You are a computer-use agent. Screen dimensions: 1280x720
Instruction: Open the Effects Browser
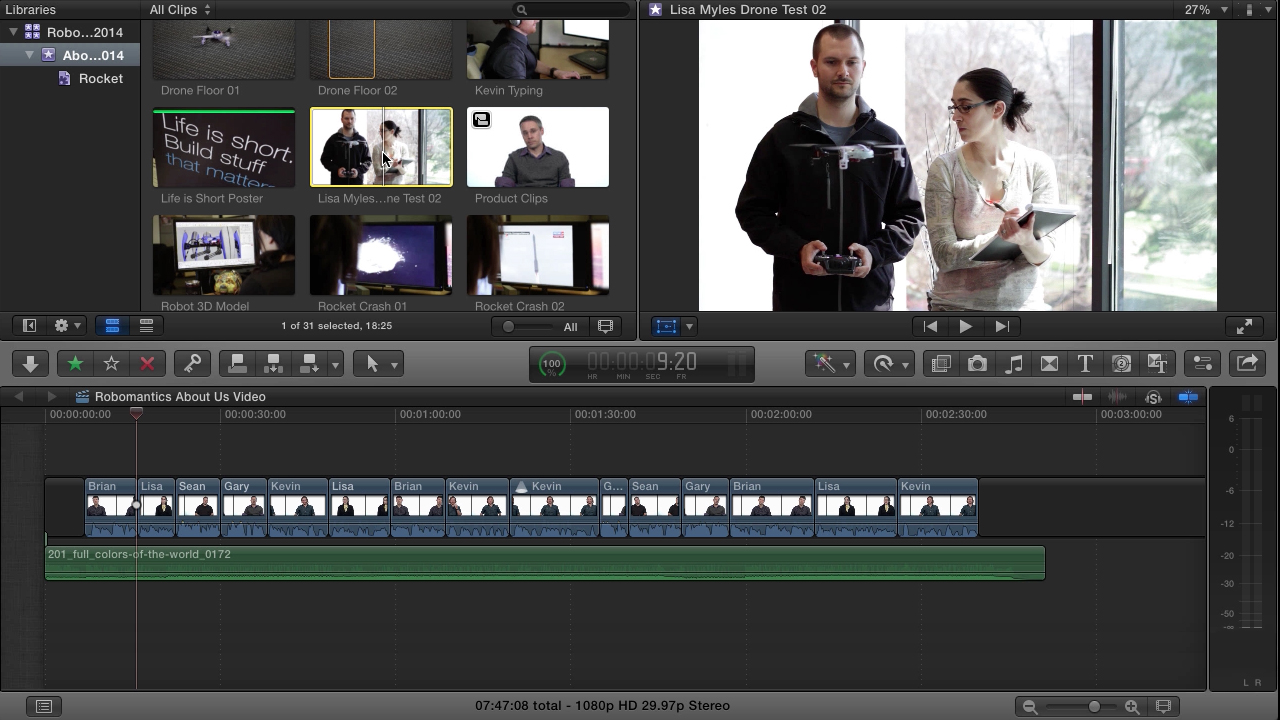(x=940, y=363)
